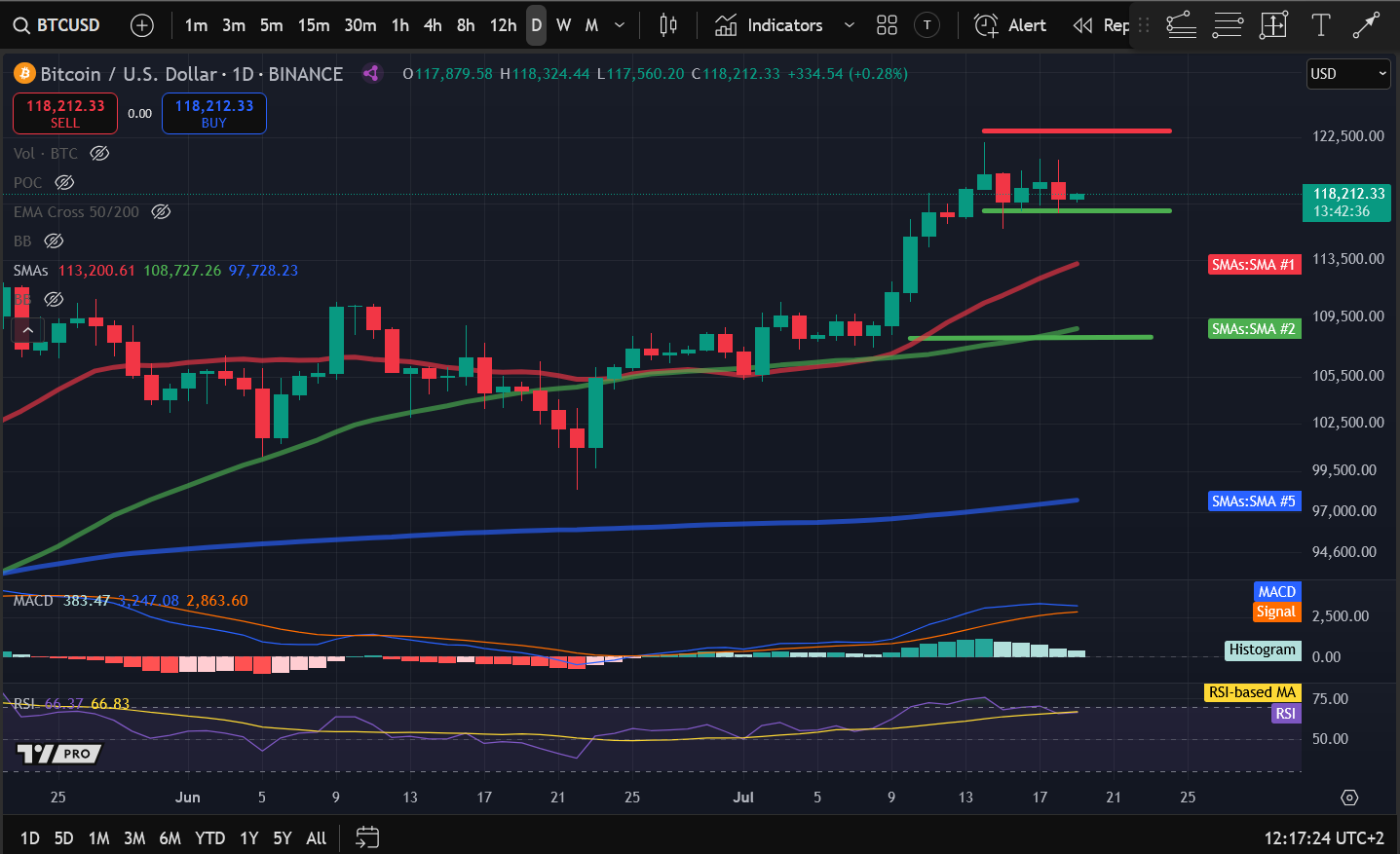Choose the 4h interval
The height and width of the screenshot is (854, 1400).
point(433,25)
